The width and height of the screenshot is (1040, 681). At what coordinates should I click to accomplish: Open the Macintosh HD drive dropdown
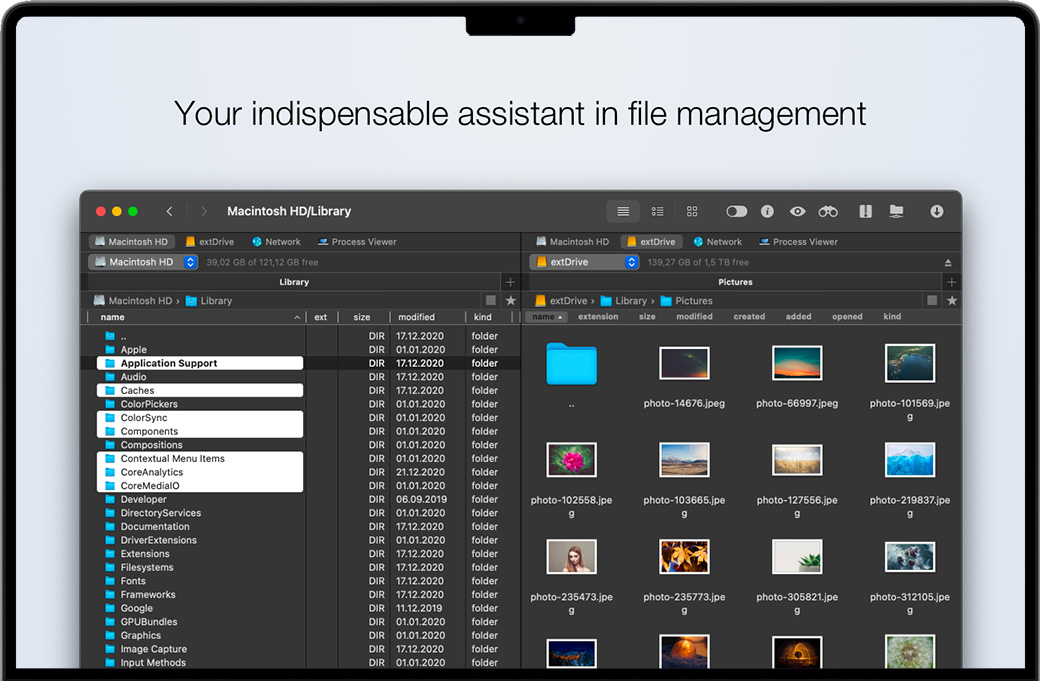click(x=192, y=262)
